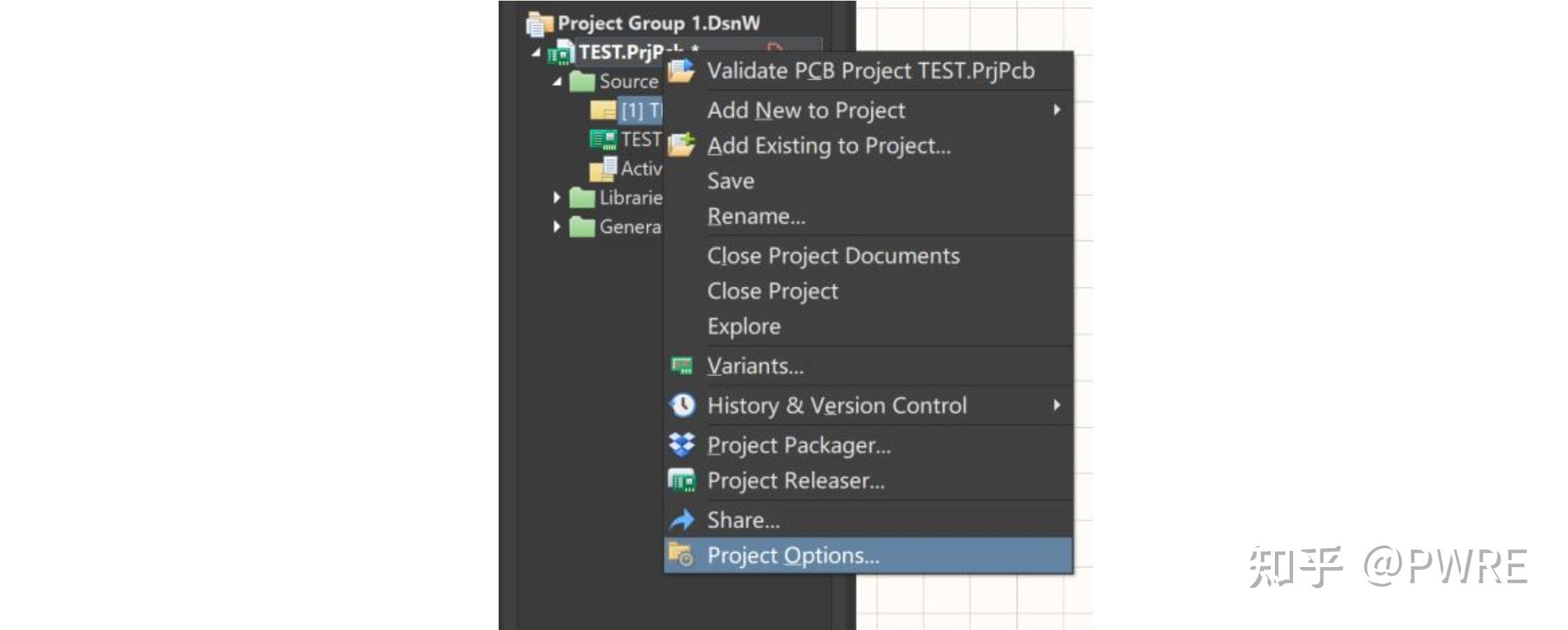1568x630 pixels.
Task: Click the Validate PCB Project icon
Action: pyautogui.click(x=681, y=71)
